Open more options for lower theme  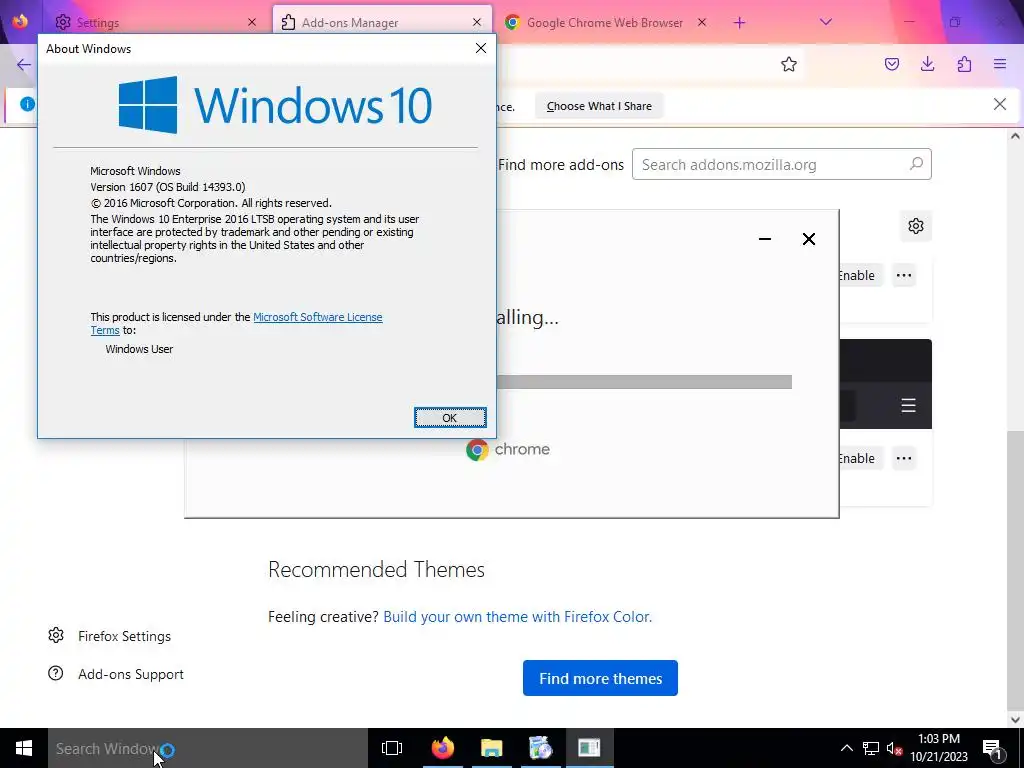904,458
